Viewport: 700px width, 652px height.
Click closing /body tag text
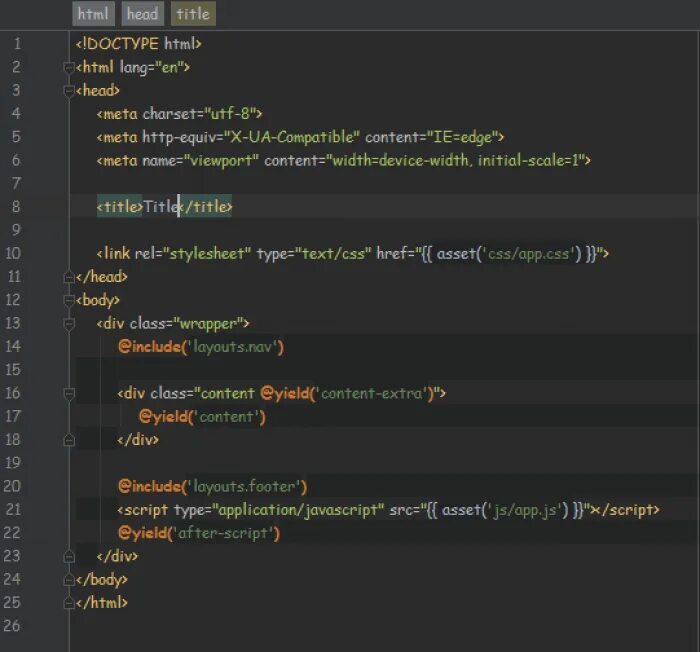click(x=102, y=580)
